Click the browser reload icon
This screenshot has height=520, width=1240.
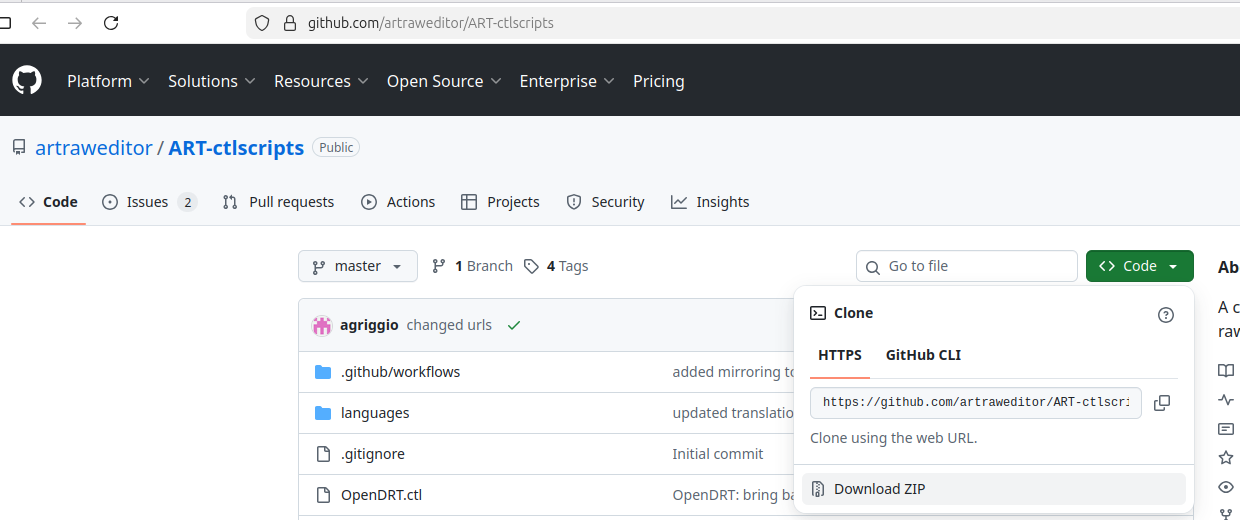(111, 23)
